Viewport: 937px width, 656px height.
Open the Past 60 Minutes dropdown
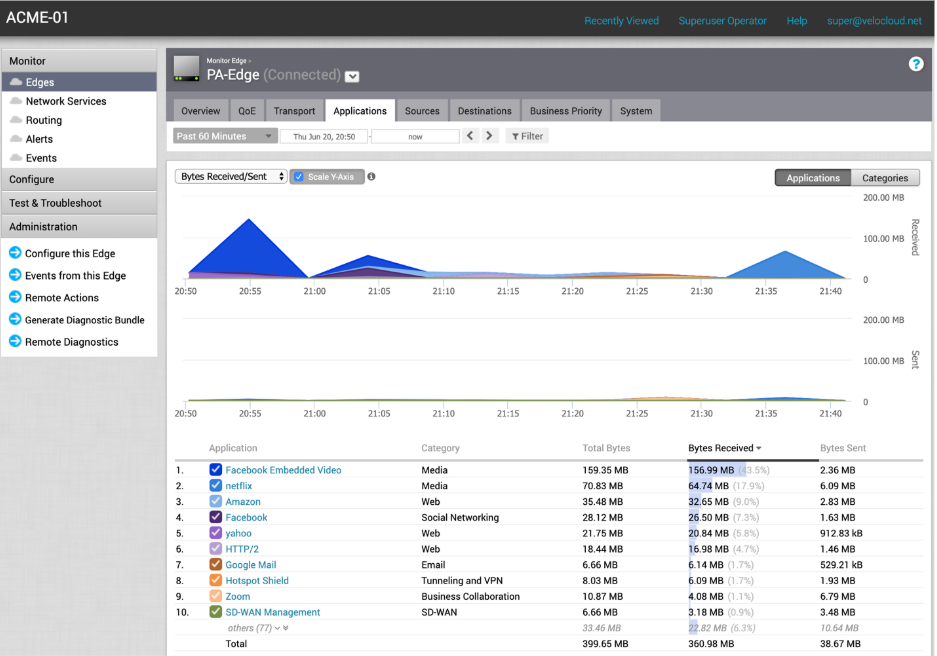pos(225,135)
